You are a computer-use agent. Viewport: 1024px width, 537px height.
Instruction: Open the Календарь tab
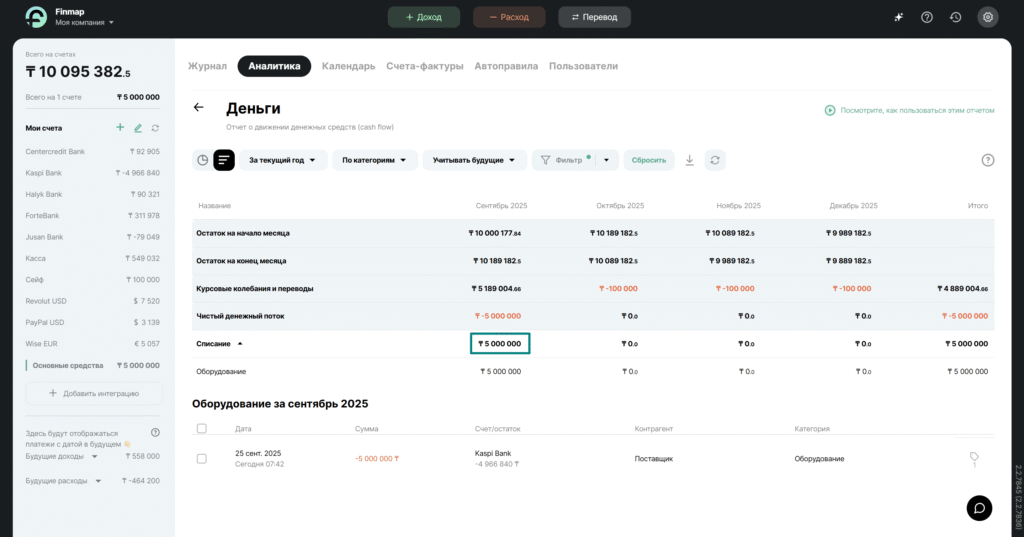click(x=348, y=66)
